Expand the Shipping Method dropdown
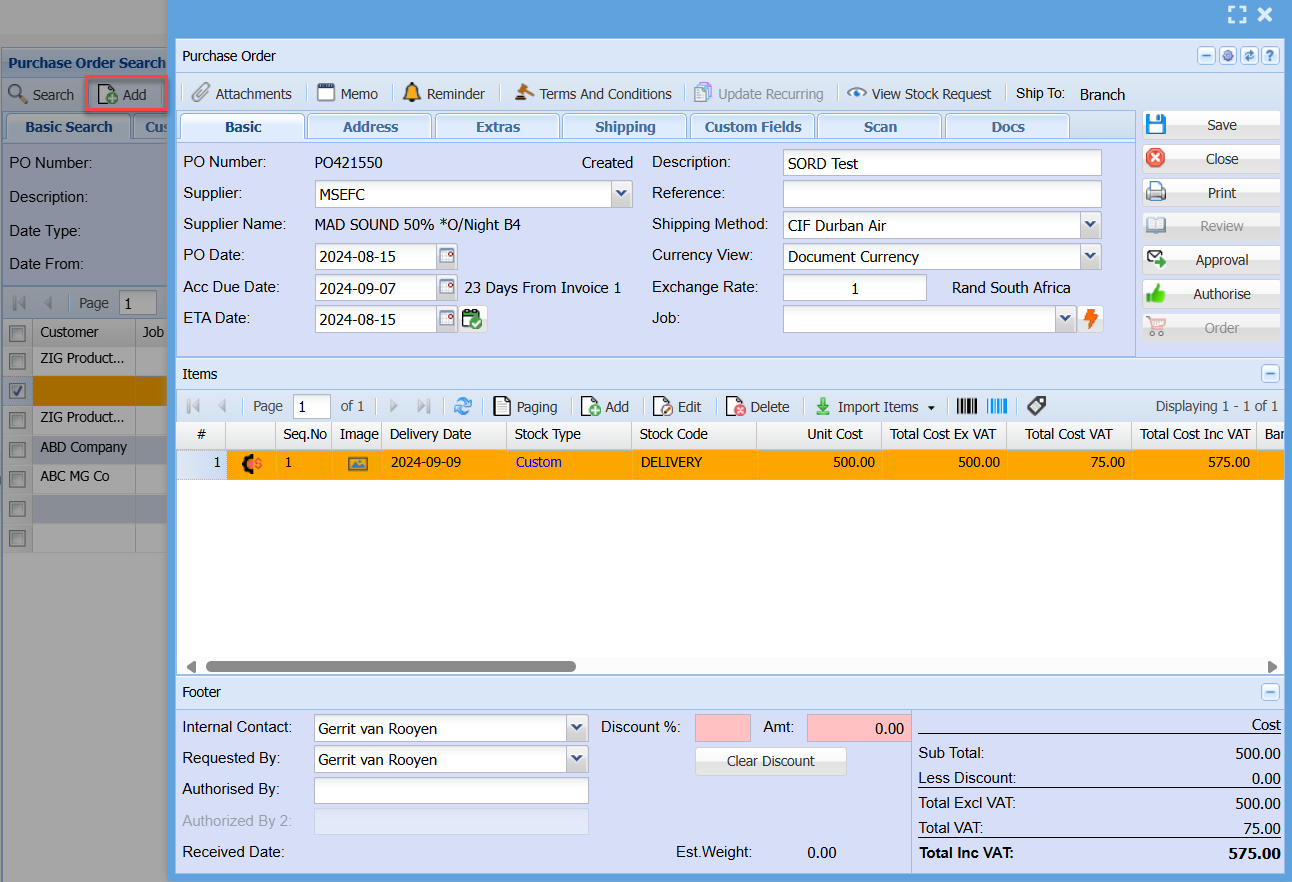This screenshot has height=882, width=1292. 1090,225
